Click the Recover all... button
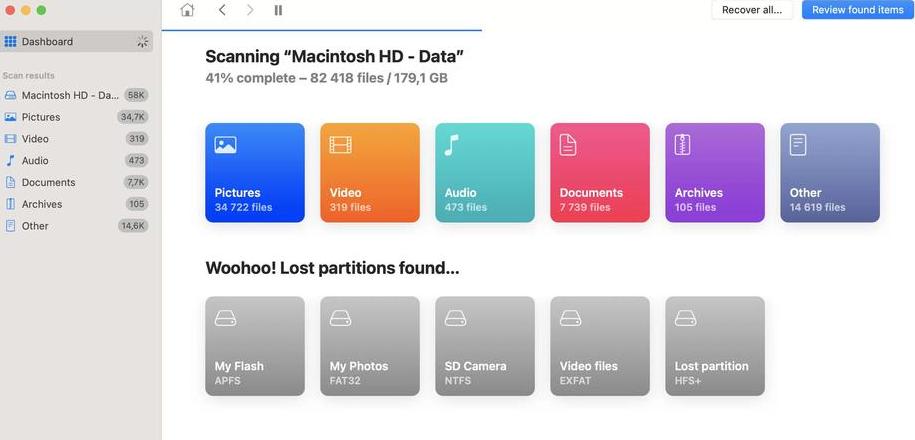The image size is (915, 440). [752, 10]
